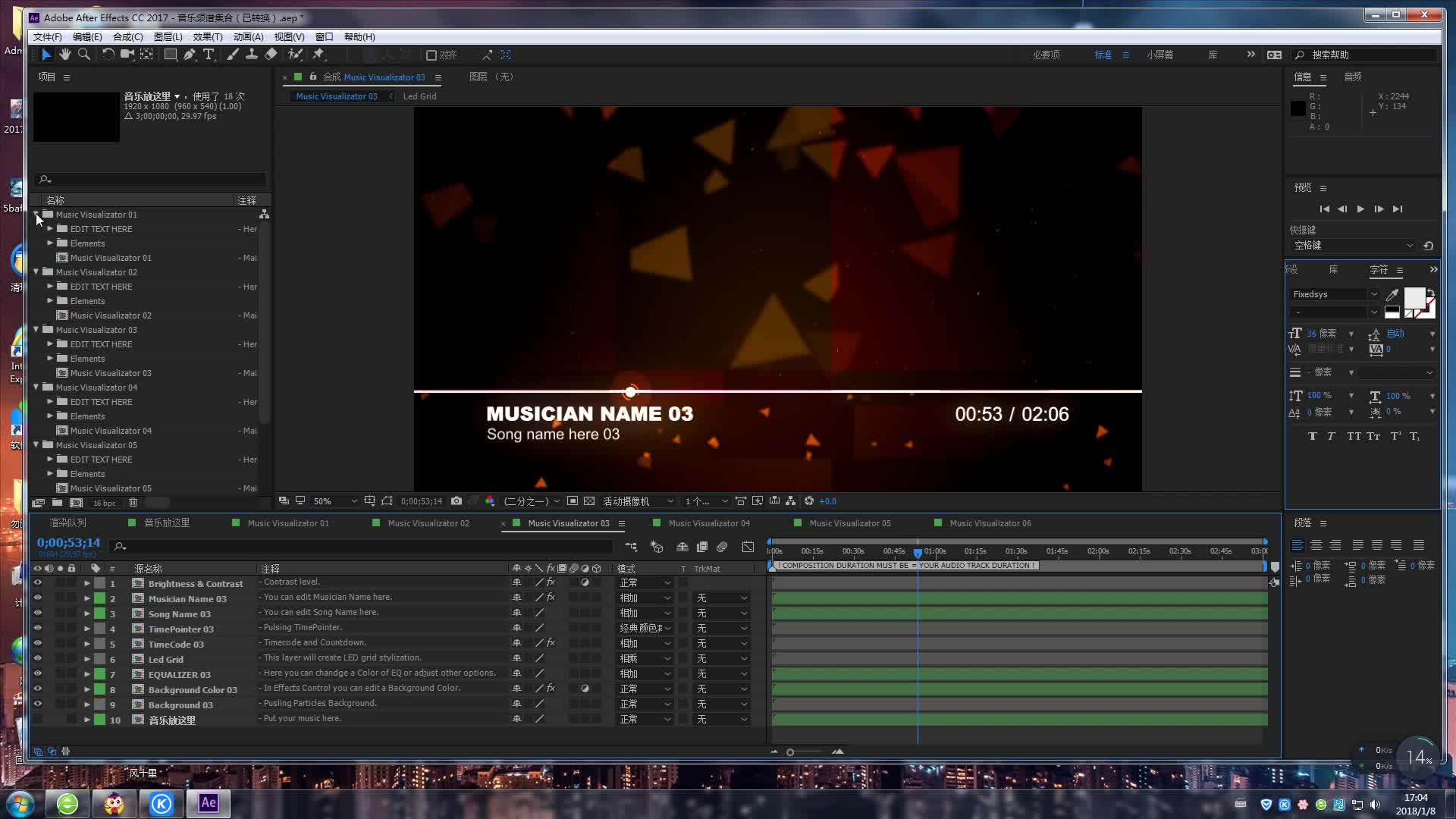Hide the Brightness & Contrast layer
This screenshot has width=1456, height=819.
pos(37,583)
